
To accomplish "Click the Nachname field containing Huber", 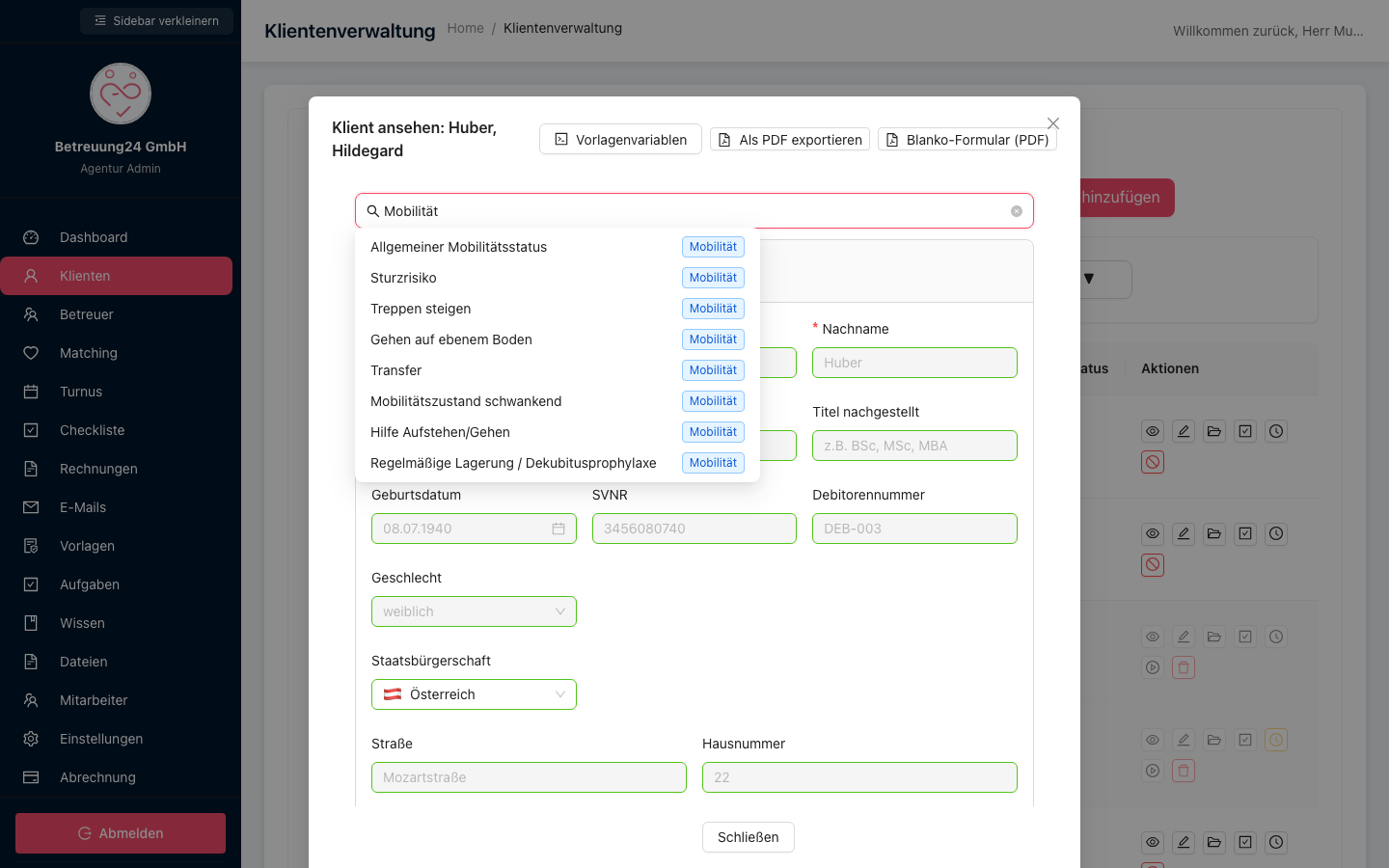I will pyautogui.click(x=914, y=363).
